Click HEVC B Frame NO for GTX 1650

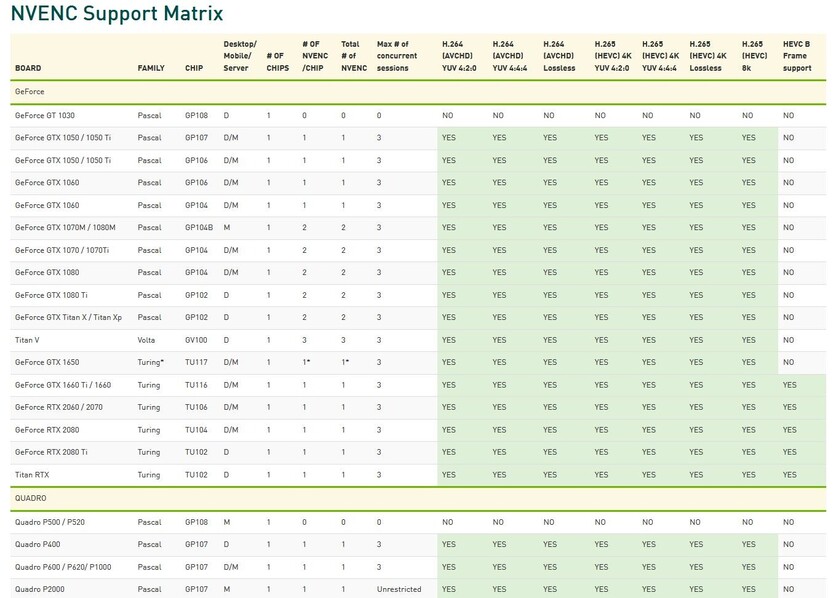pyautogui.click(x=789, y=362)
